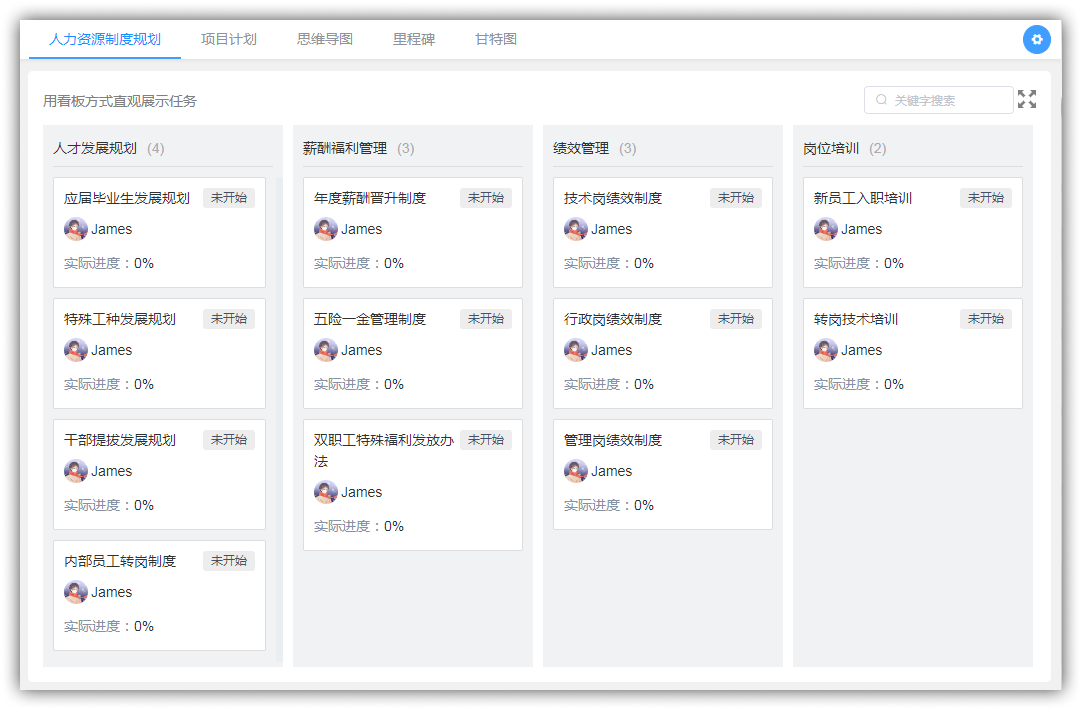Select the 薪酬福利管理 column header
This screenshot has height=710, width=1082.
point(345,148)
